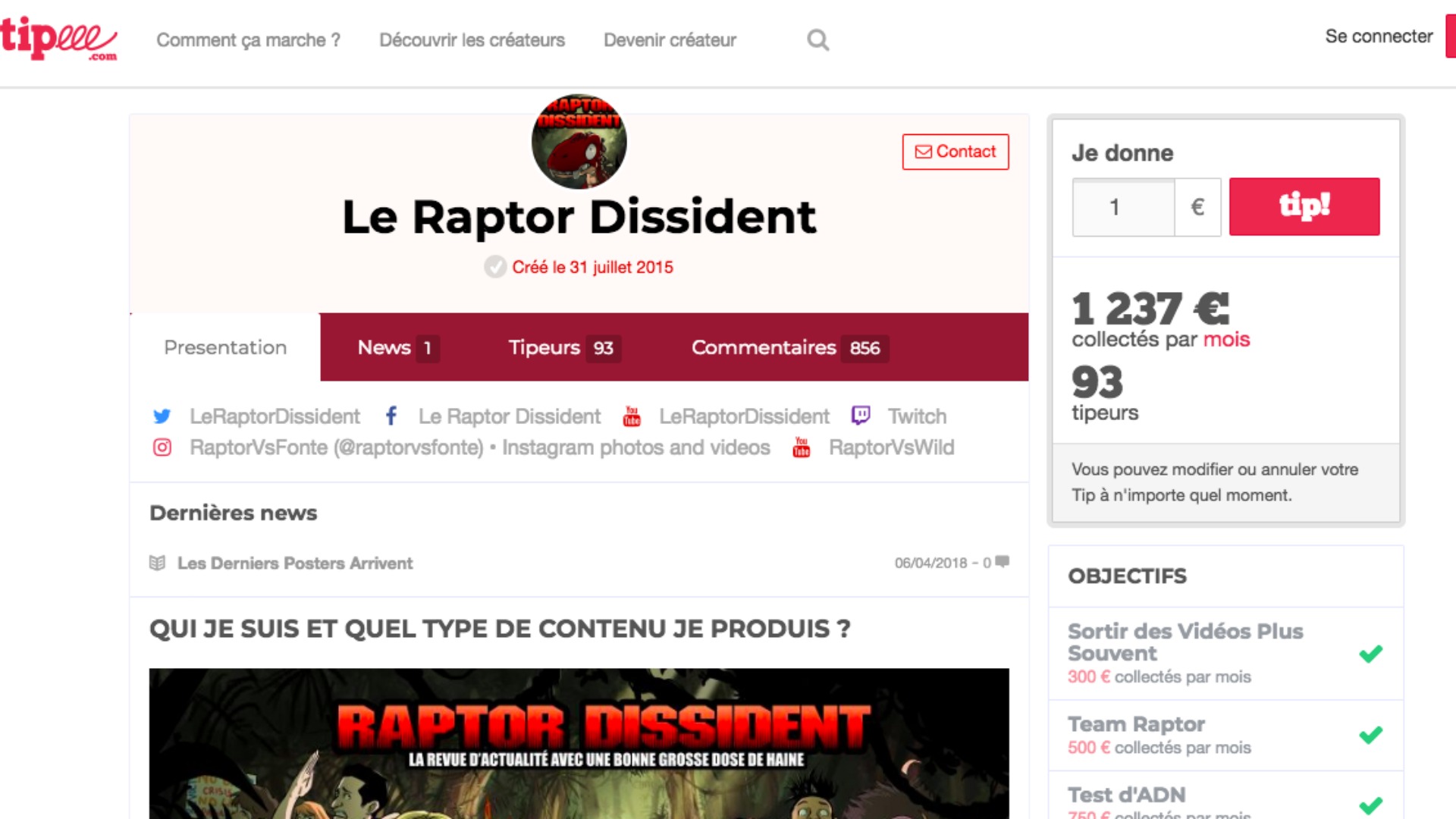Click the Dernières news heading
1456x819 pixels.
[x=234, y=513]
